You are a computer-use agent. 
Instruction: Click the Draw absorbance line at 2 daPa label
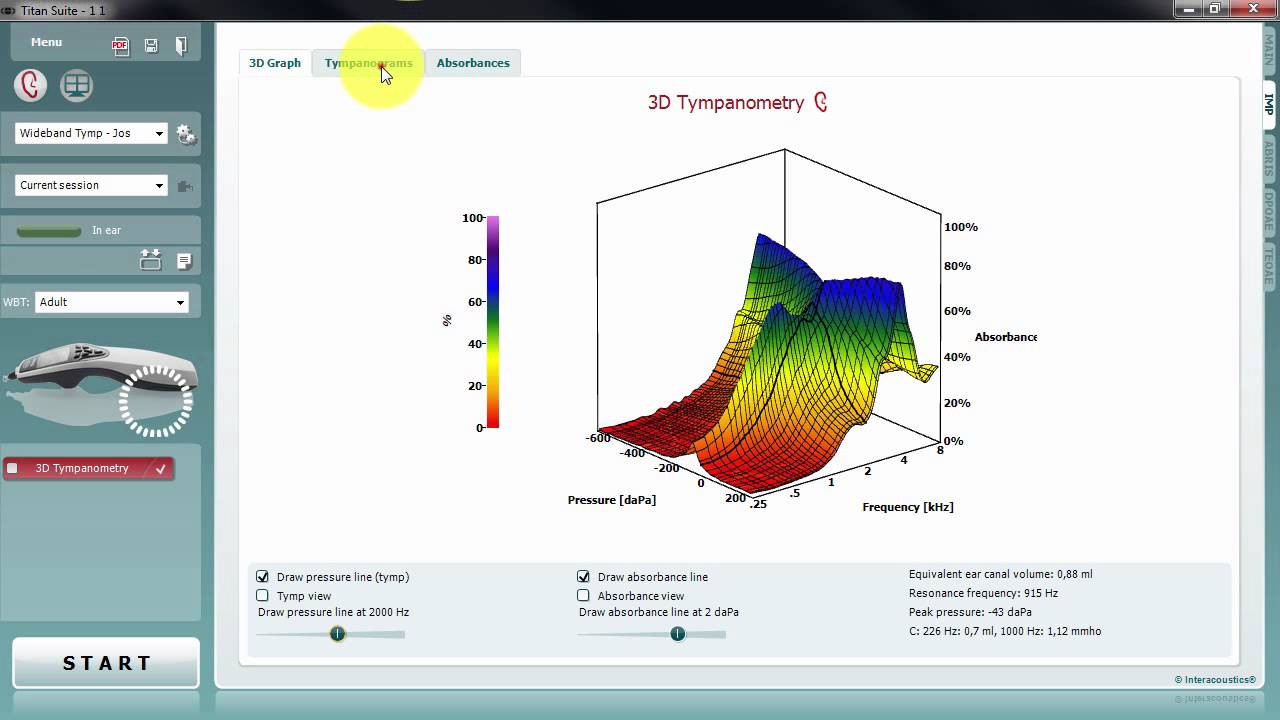point(658,612)
